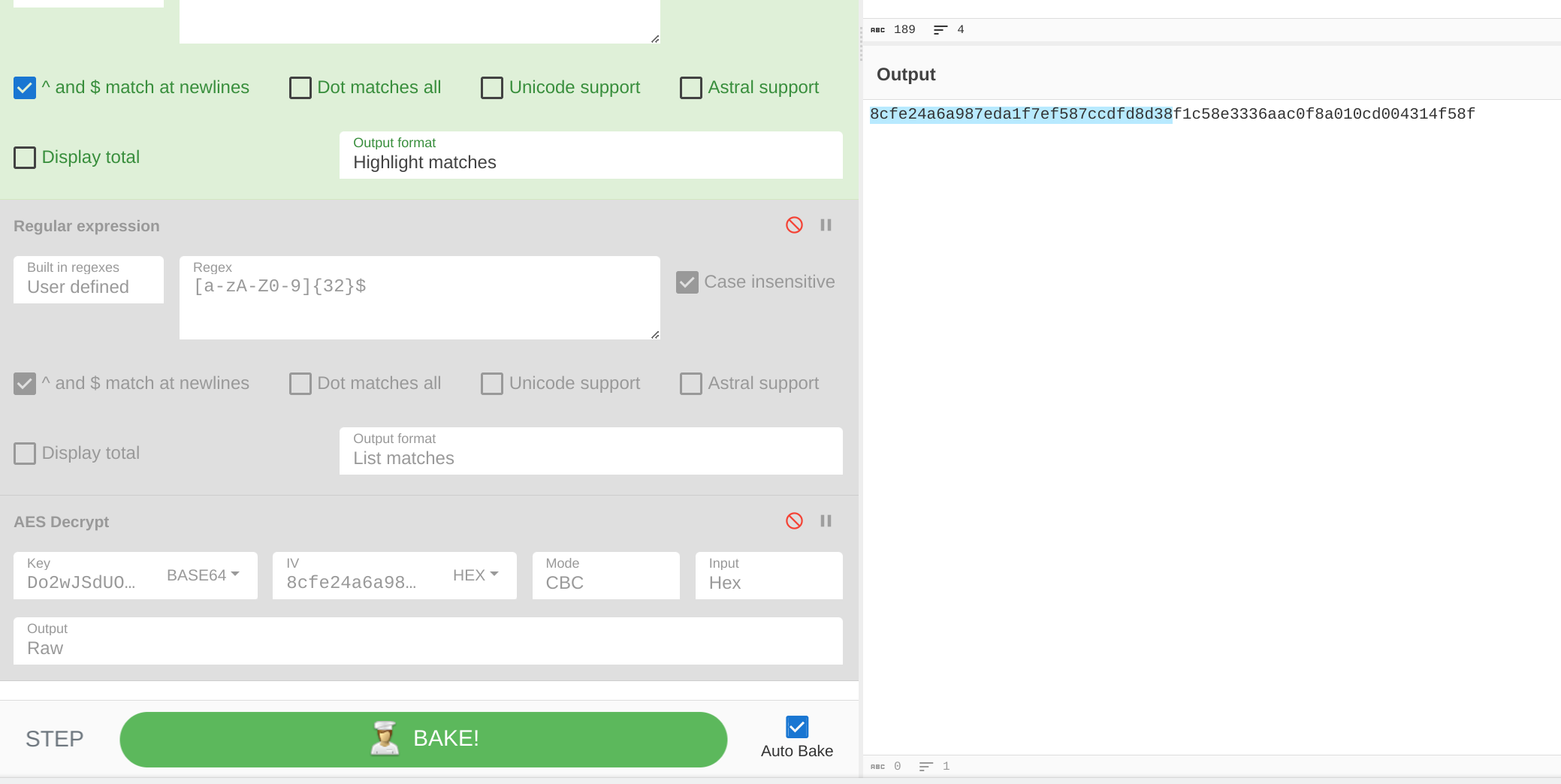
Task: Set a breakpoint on Regular expression operation
Action: [826, 225]
